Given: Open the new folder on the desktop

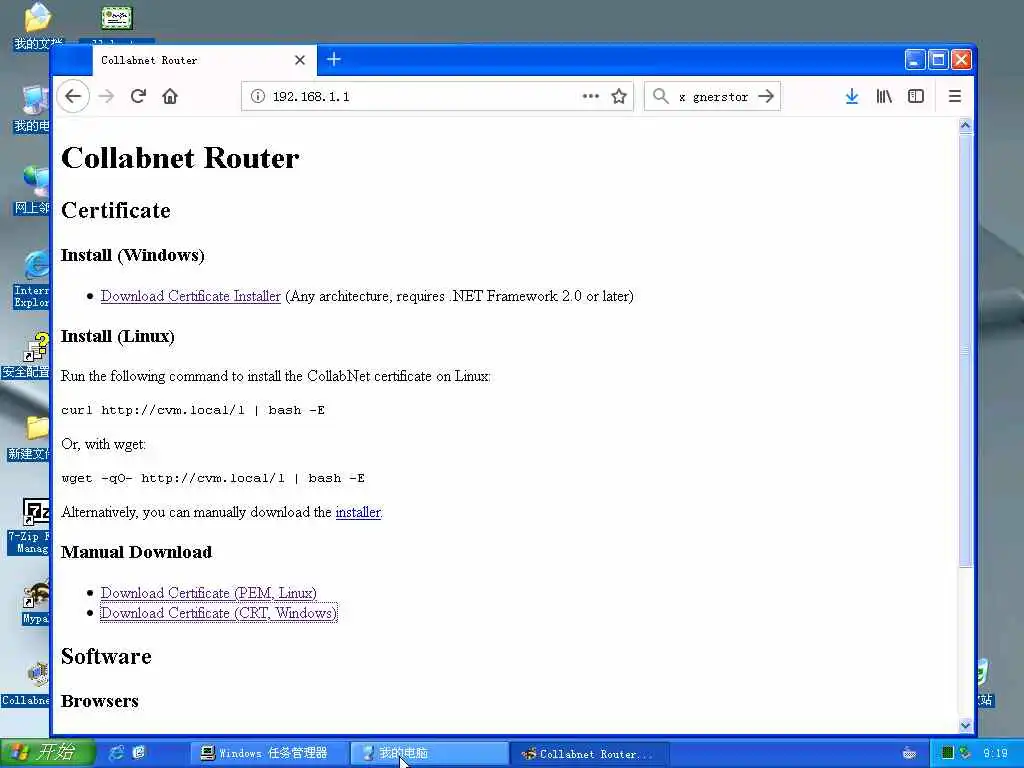Looking at the screenshot, I should point(29,438).
